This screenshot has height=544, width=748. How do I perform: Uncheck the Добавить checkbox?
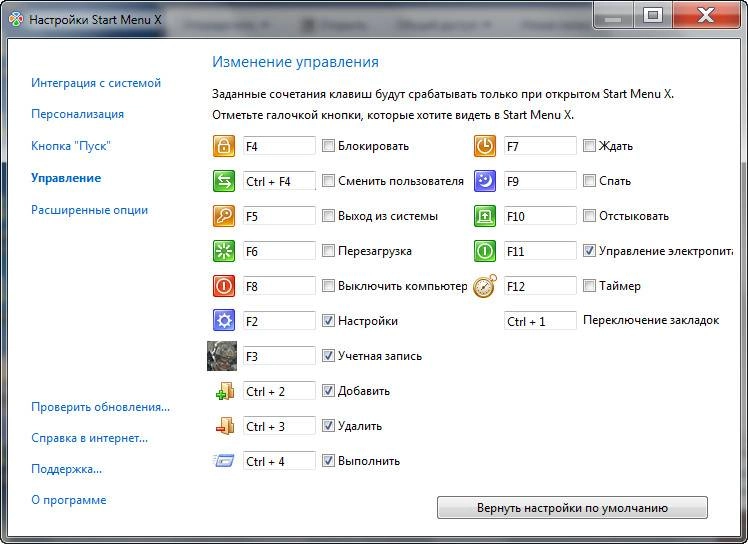[x=328, y=390]
